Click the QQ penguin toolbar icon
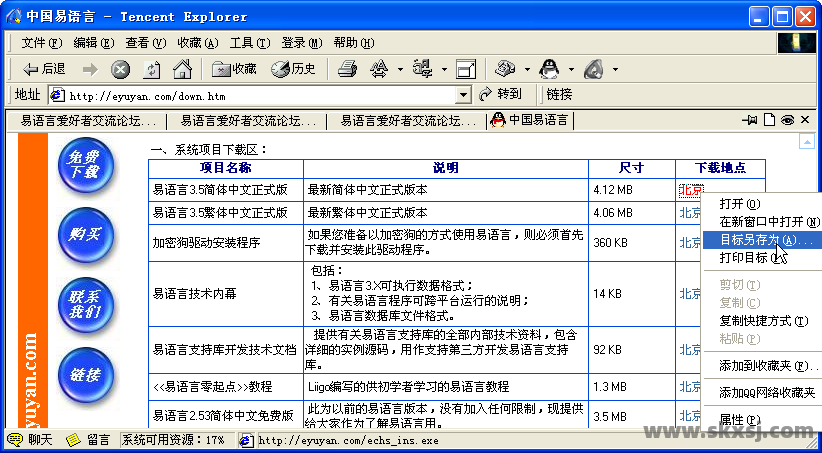The width and height of the screenshot is (822, 453). [x=549, y=69]
